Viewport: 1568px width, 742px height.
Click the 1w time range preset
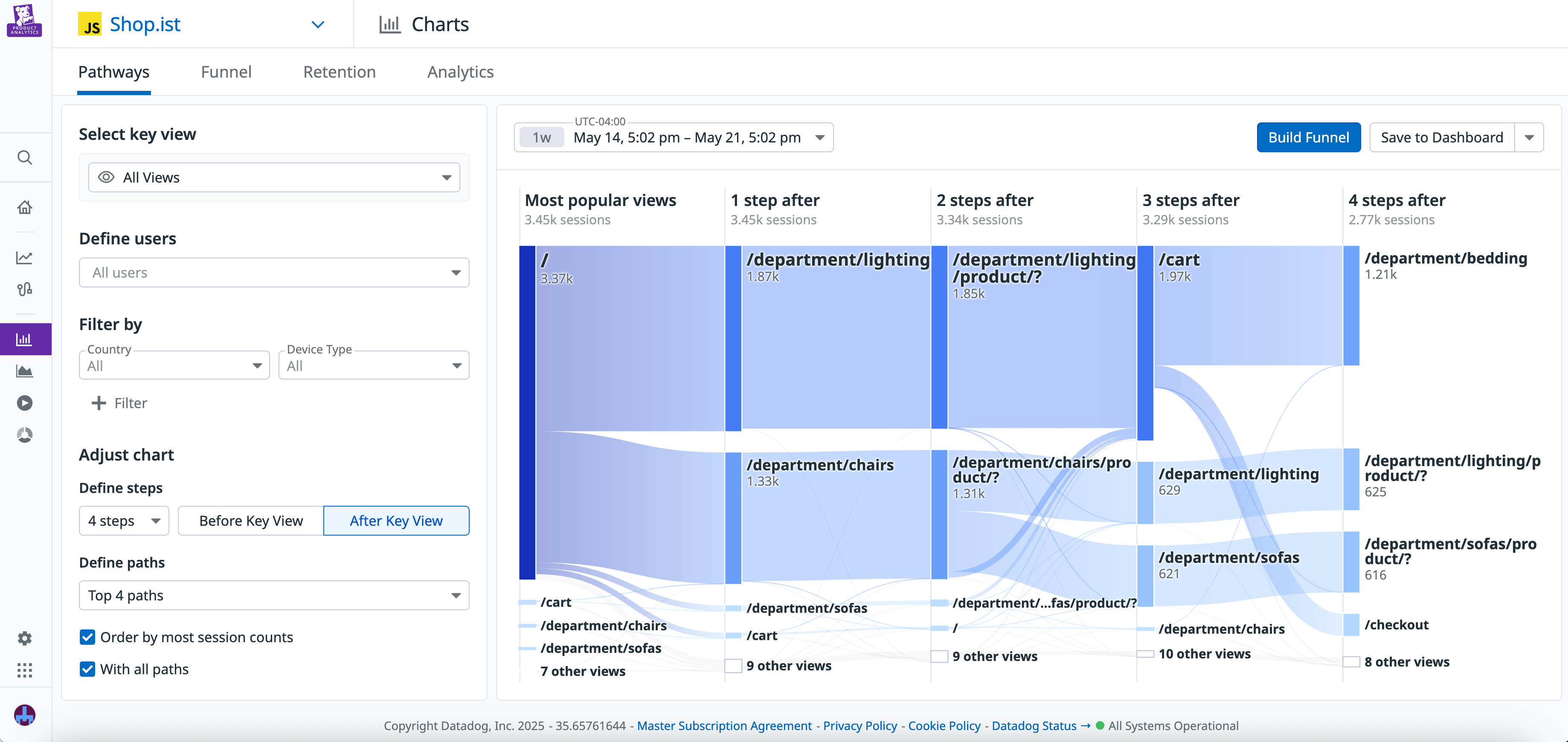540,137
